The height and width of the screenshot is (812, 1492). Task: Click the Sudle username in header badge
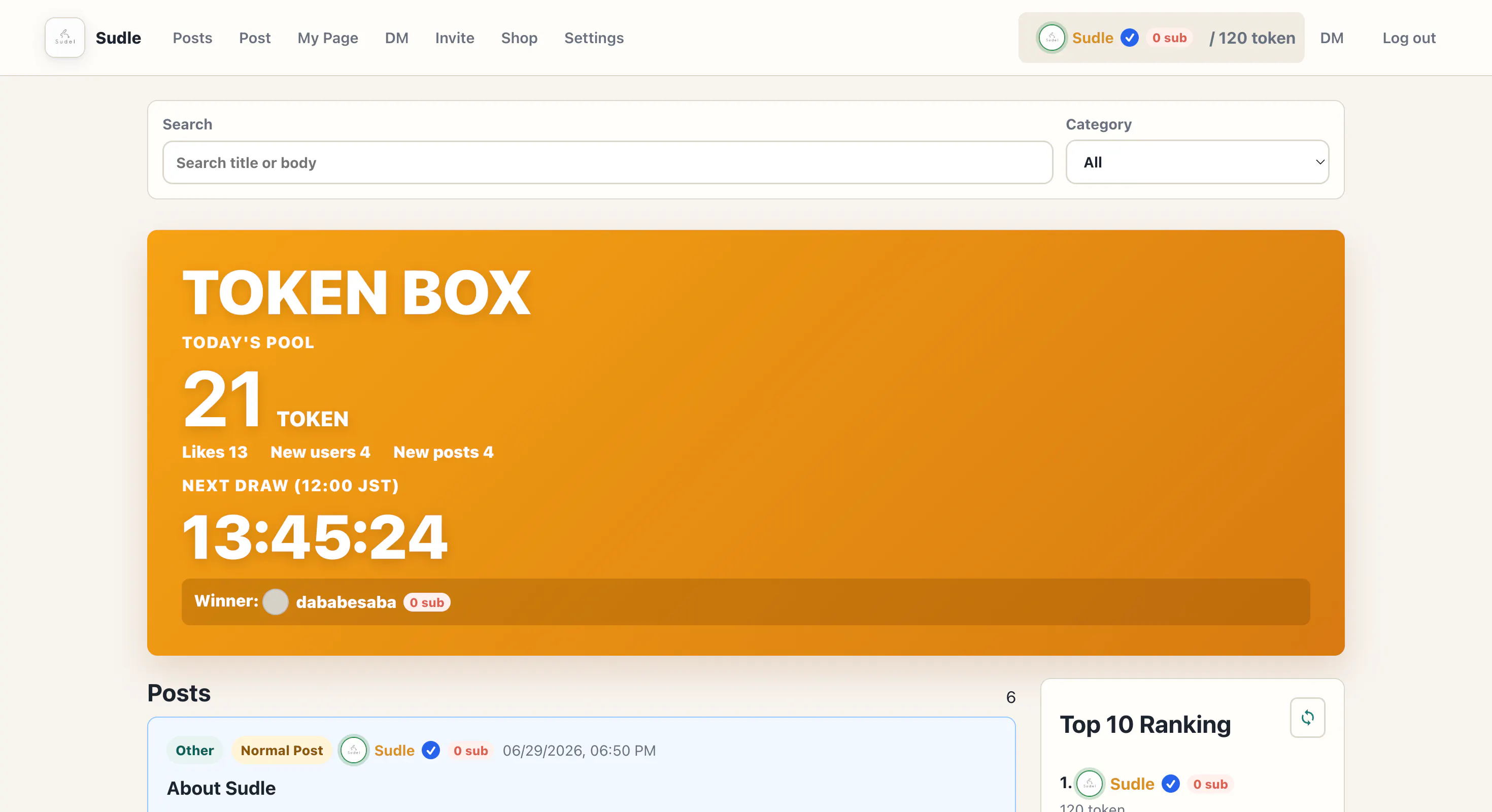[1092, 38]
